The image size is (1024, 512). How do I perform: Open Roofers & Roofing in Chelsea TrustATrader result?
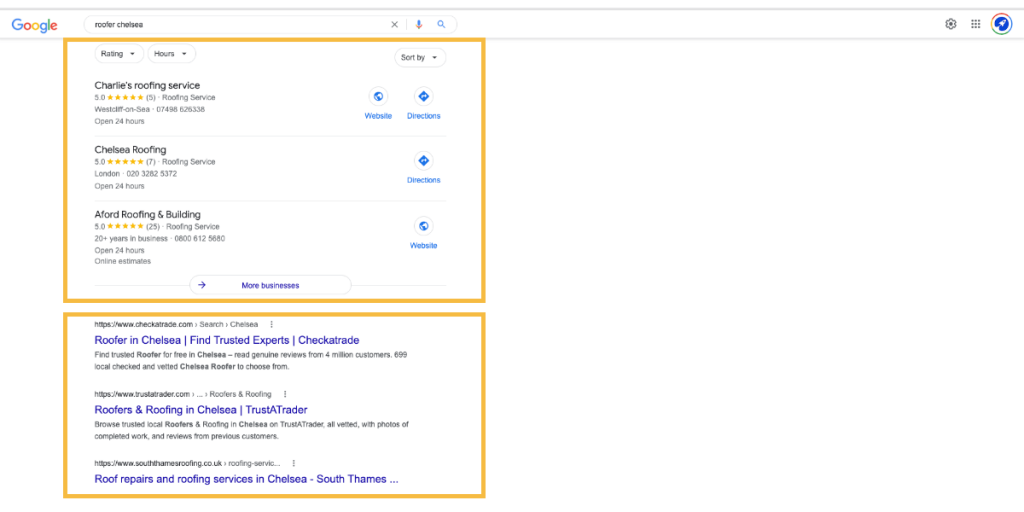tap(201, 409)
